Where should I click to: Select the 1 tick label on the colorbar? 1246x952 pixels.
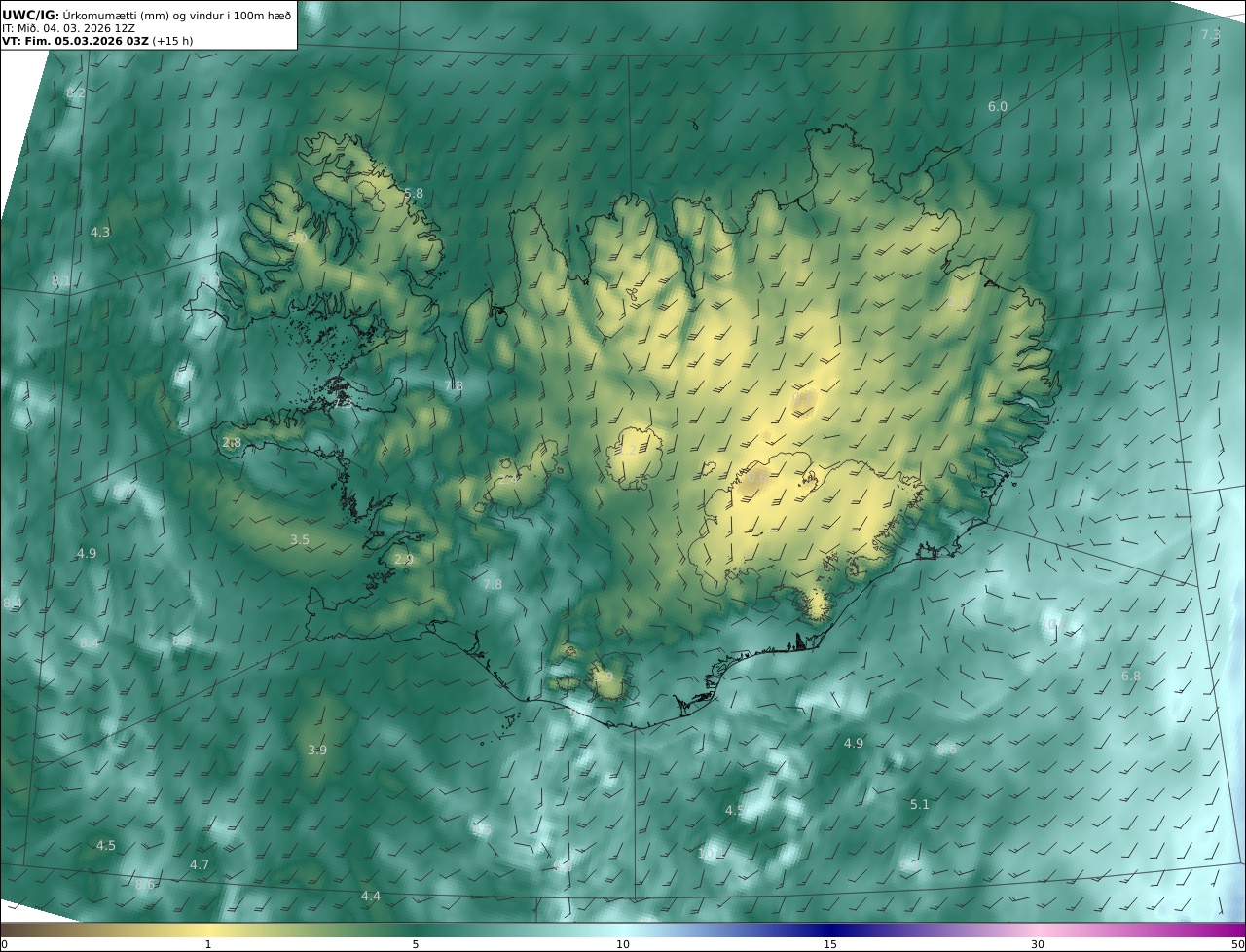[207, 944]
